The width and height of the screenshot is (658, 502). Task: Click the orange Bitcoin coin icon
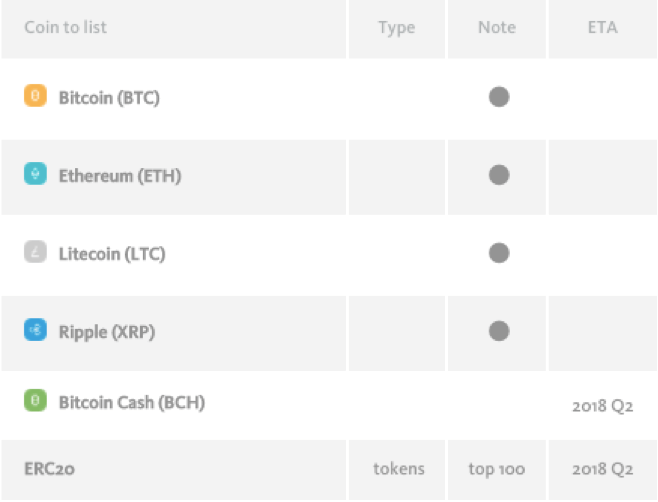[35, 96]
